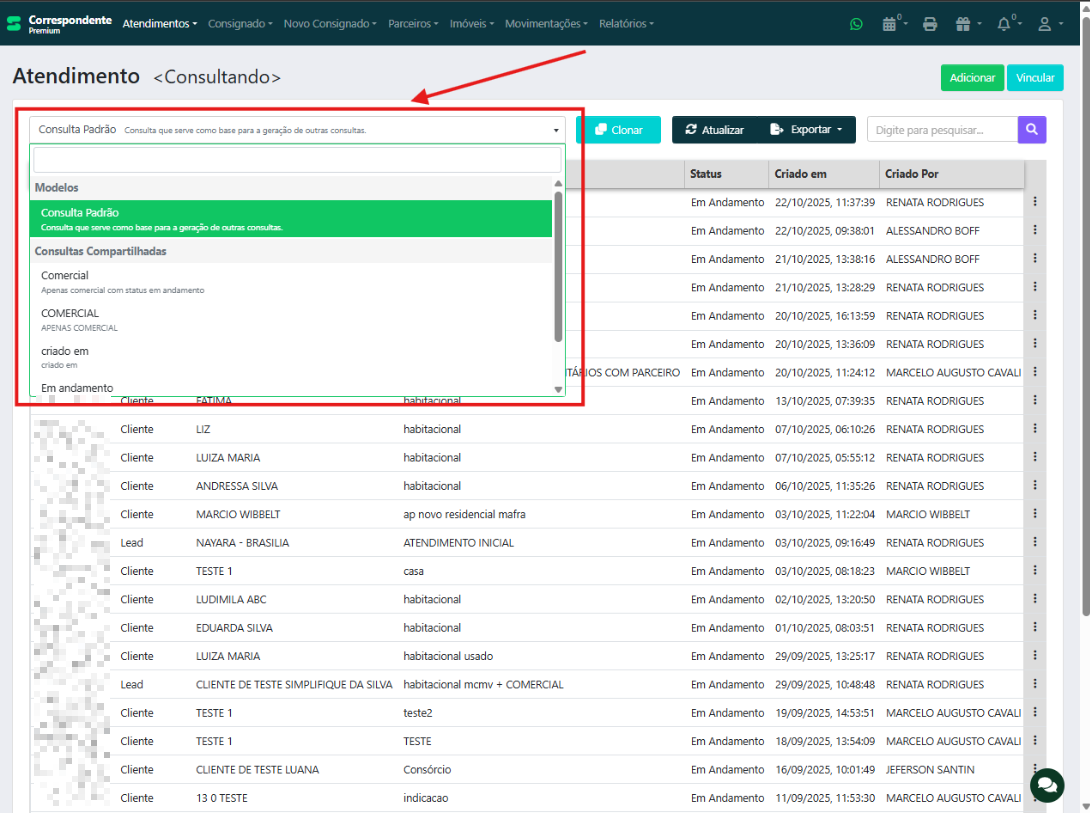
Task: Click the Clonar button
Action: [x=618, y=130]
